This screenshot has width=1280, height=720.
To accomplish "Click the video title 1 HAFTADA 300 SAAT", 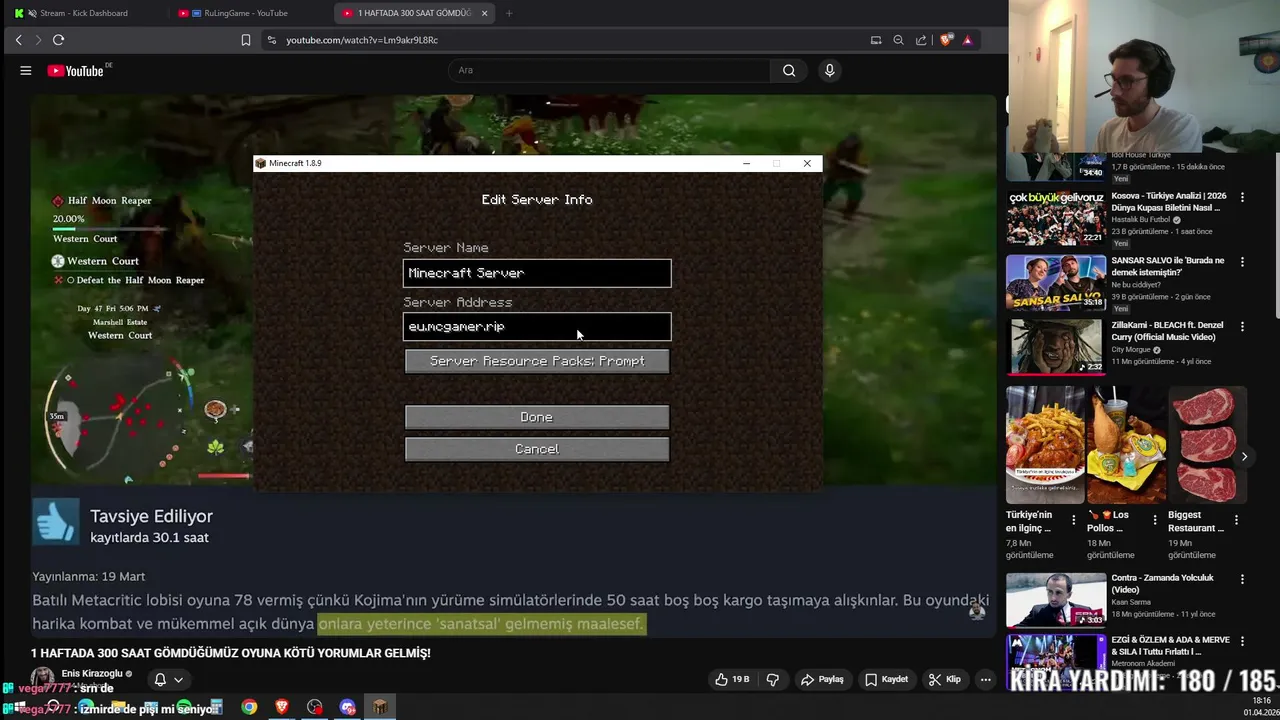I will click(231, 653).
